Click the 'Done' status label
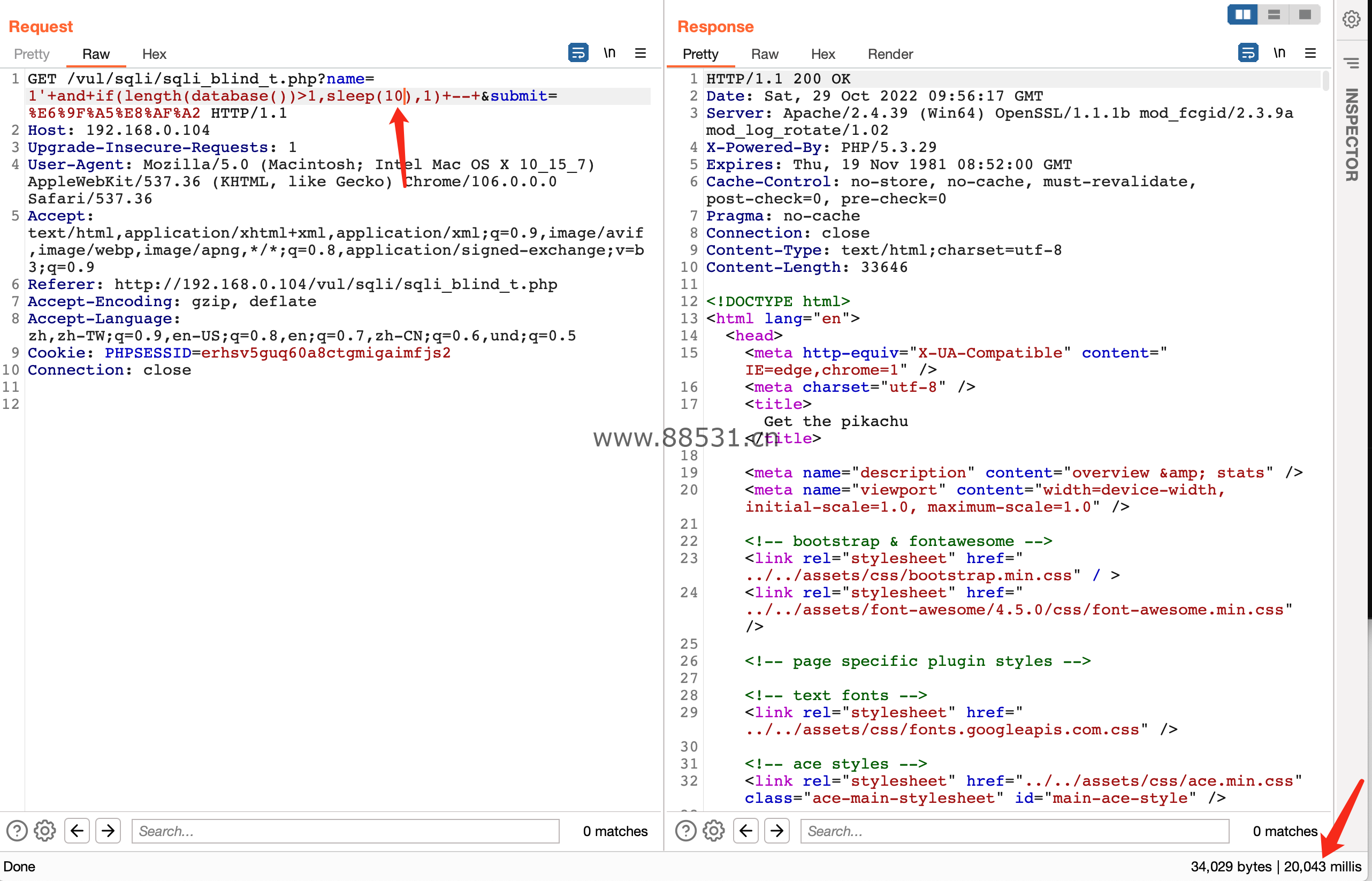The width and height of the screenshot is (1372, 881). (19, 866)
